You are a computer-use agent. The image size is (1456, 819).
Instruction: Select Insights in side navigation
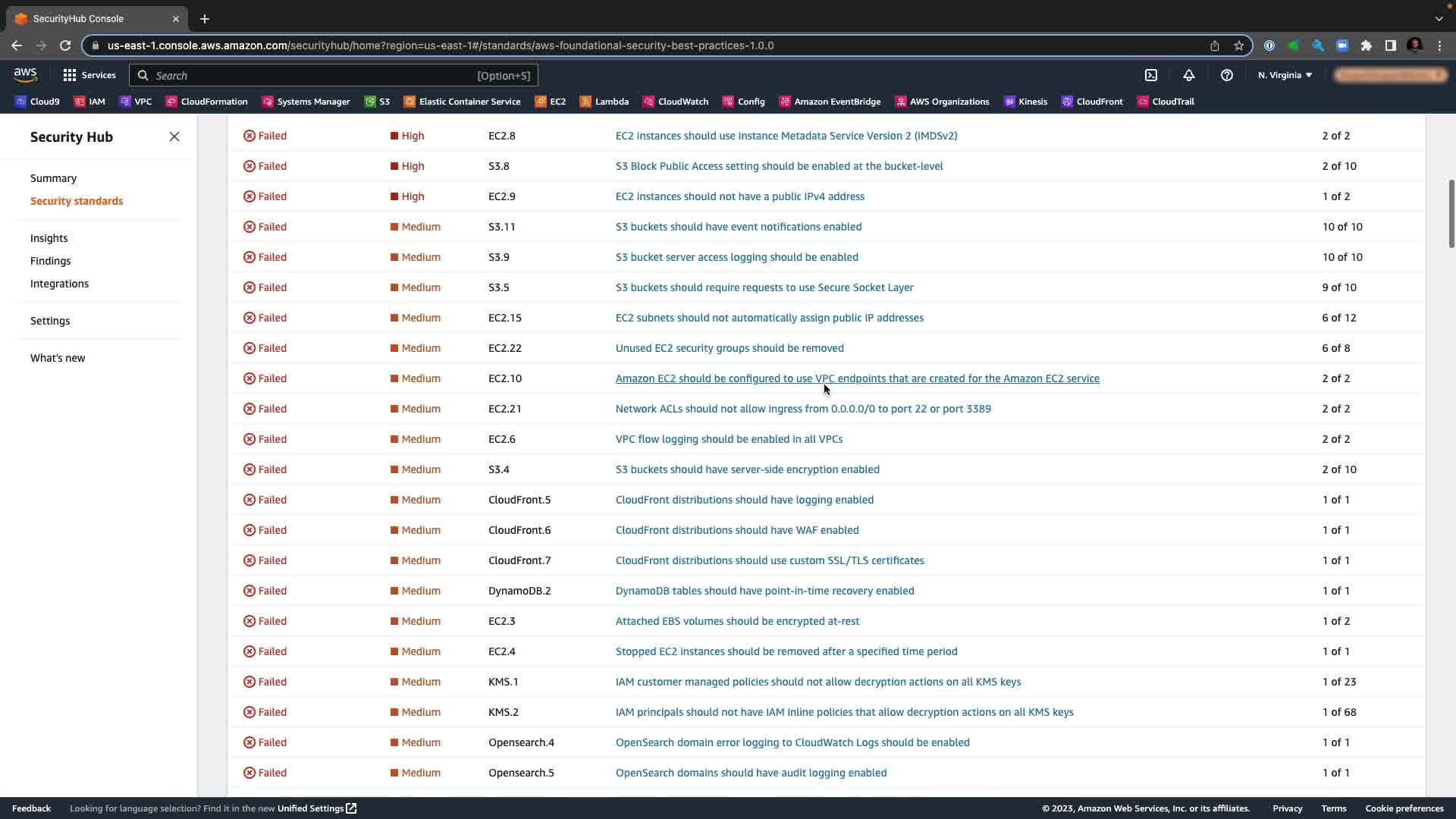pos(49,238)
